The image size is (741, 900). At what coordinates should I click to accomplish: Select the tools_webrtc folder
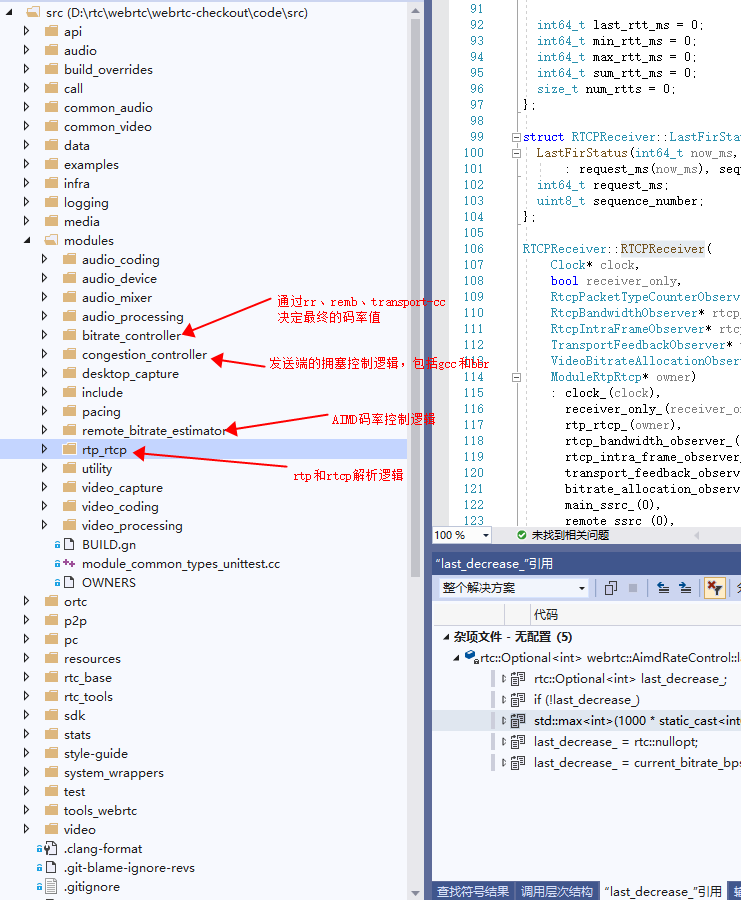click(100, 810)
